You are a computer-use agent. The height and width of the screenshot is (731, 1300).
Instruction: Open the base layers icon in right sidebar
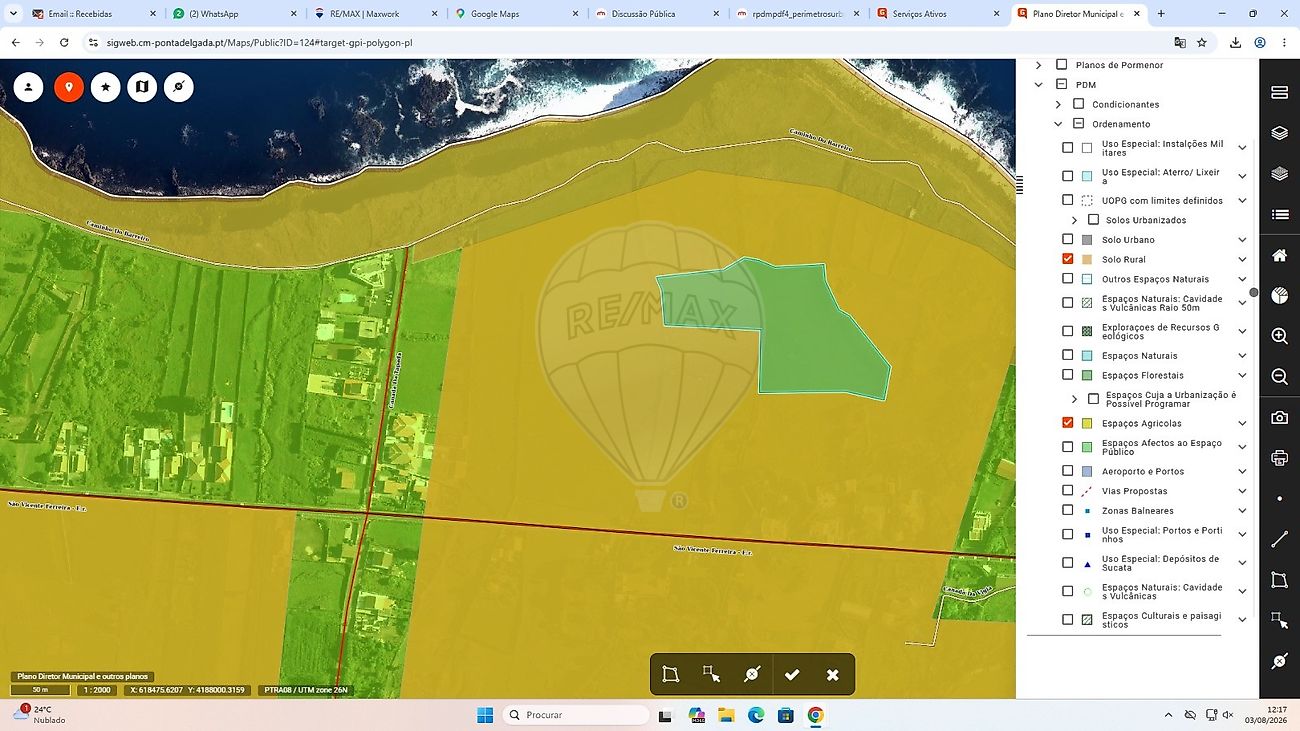[1279, 174]
